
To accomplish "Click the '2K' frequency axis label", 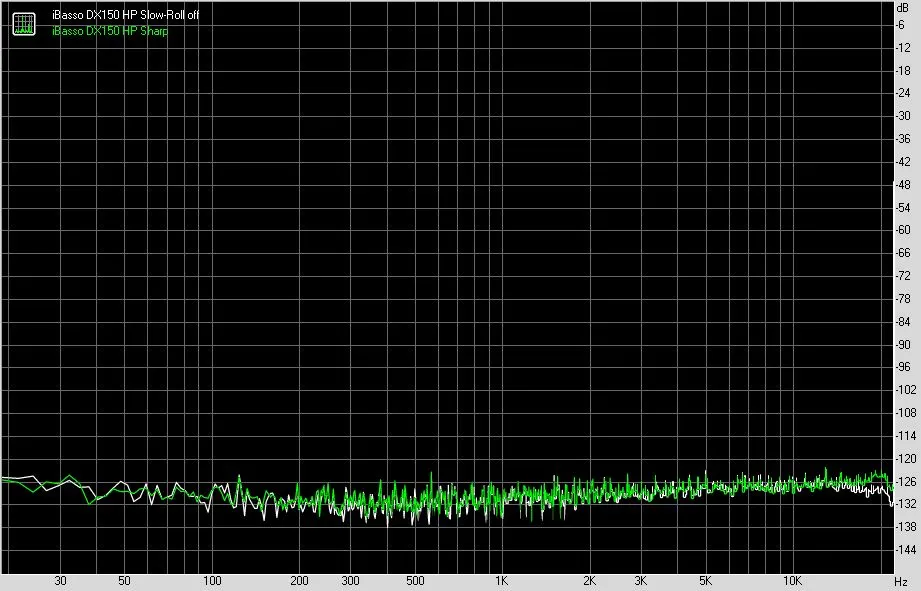I will coord(589,581).
